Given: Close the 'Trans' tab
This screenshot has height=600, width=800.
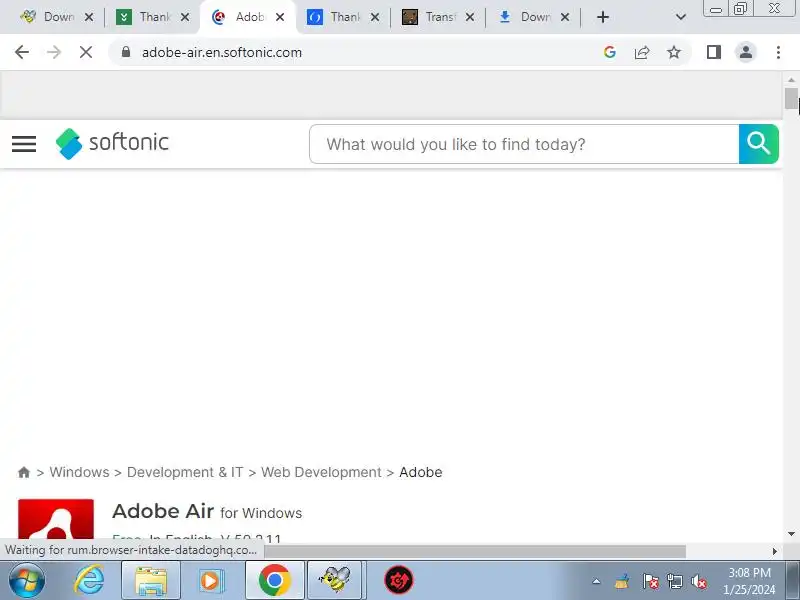Looking at the screenshot, I should (x=470, y=17).
